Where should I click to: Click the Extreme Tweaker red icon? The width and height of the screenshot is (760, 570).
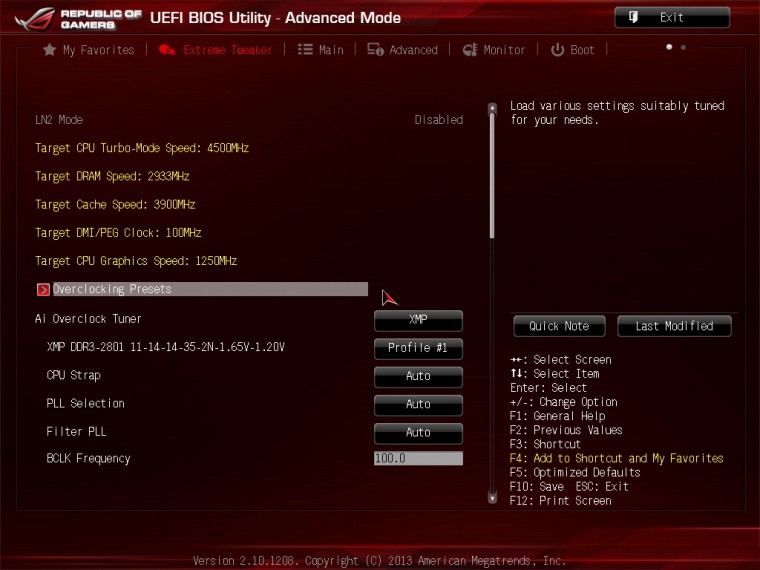[x=167, y=50]
